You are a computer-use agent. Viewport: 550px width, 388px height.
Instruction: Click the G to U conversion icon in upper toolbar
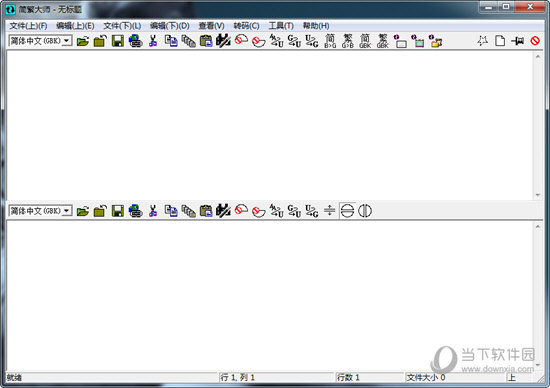pos(294,41)
